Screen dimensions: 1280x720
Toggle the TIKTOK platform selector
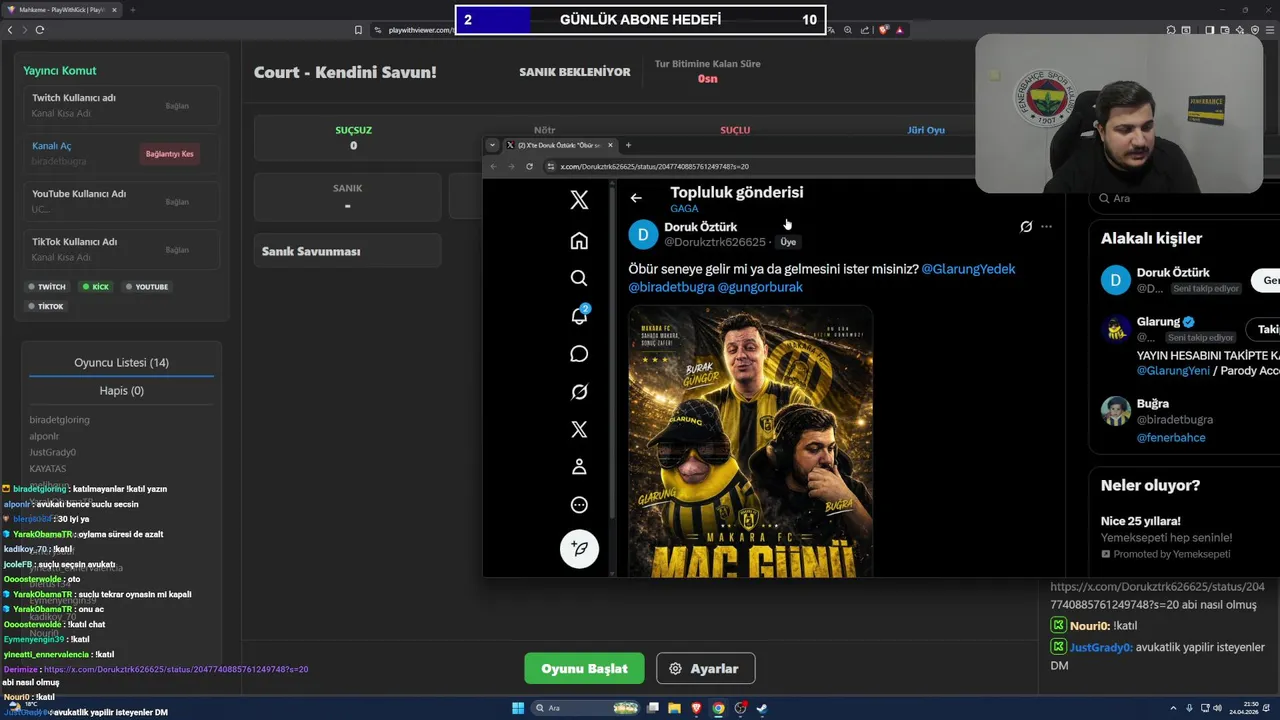click(46, 306)
